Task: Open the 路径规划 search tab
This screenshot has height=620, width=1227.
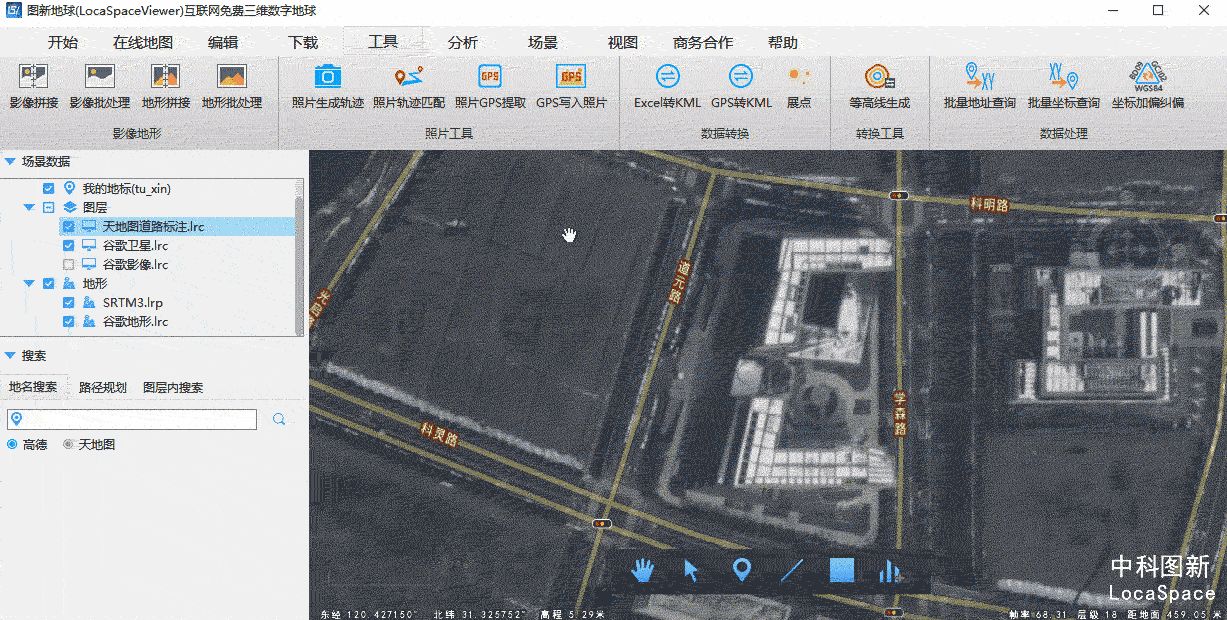Action: point(103,387)
